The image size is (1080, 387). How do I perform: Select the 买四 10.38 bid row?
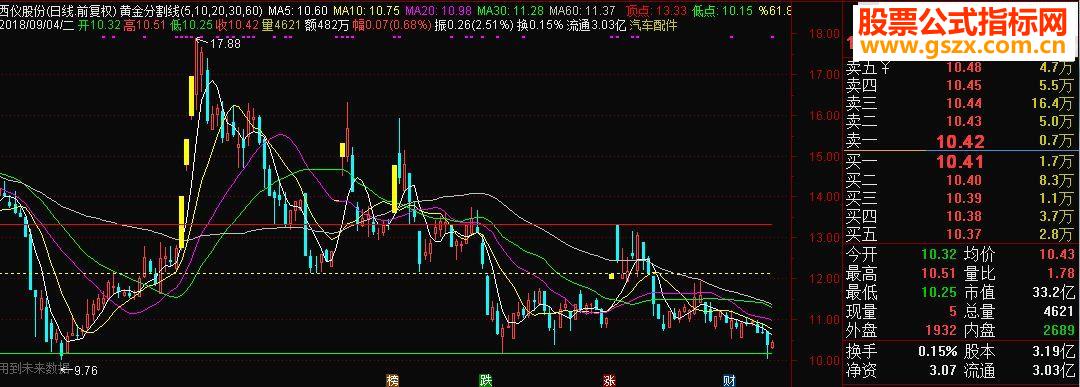pos(960,217)
